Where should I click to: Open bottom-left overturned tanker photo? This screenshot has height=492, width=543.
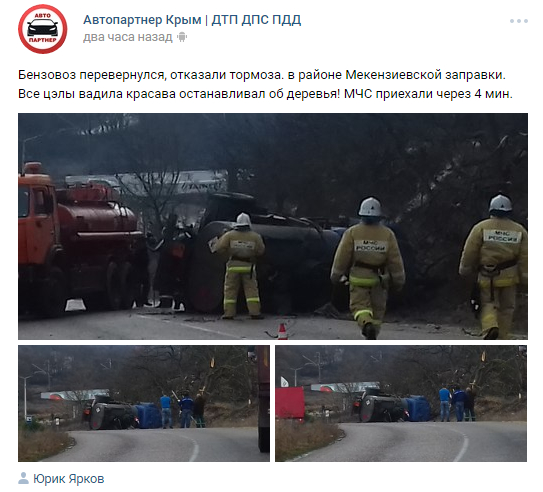pos(144,403)
